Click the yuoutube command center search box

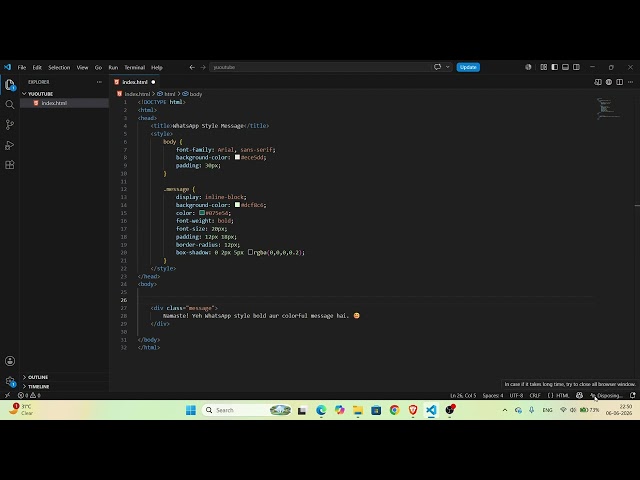tap(320, 67)
